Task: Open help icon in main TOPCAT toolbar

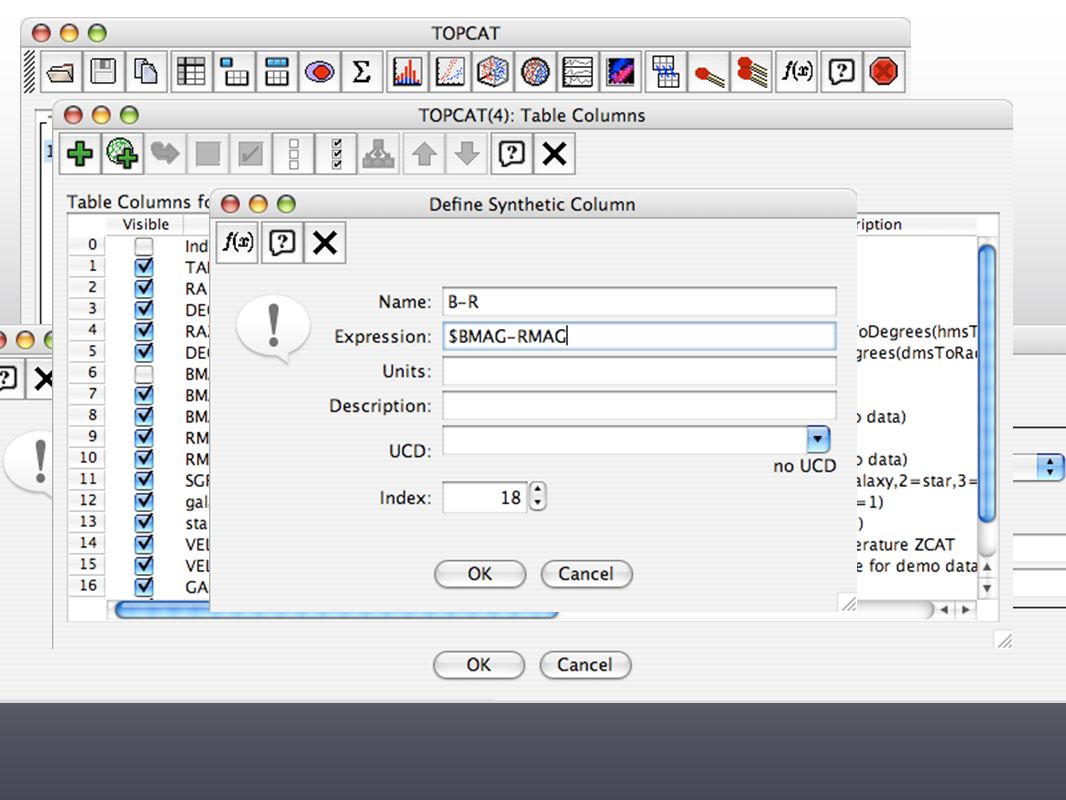Action: (x=840, y=71)
